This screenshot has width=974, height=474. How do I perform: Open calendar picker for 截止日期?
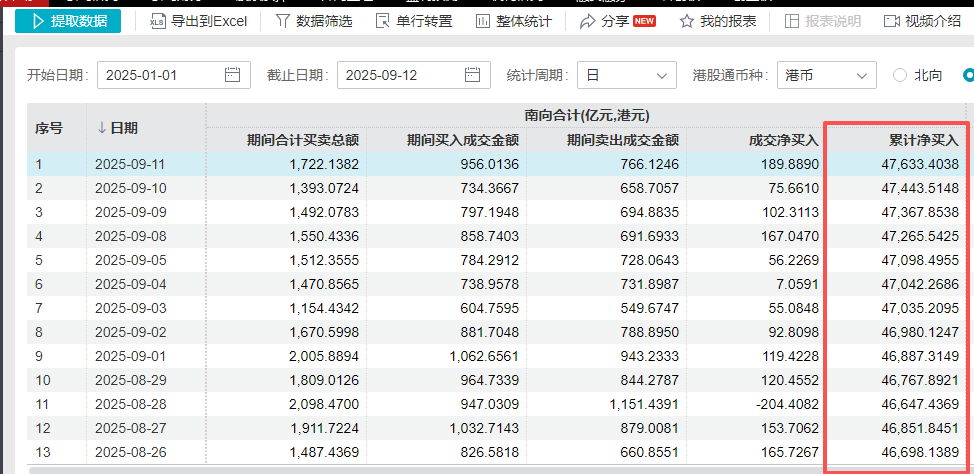tap(472, 75)
